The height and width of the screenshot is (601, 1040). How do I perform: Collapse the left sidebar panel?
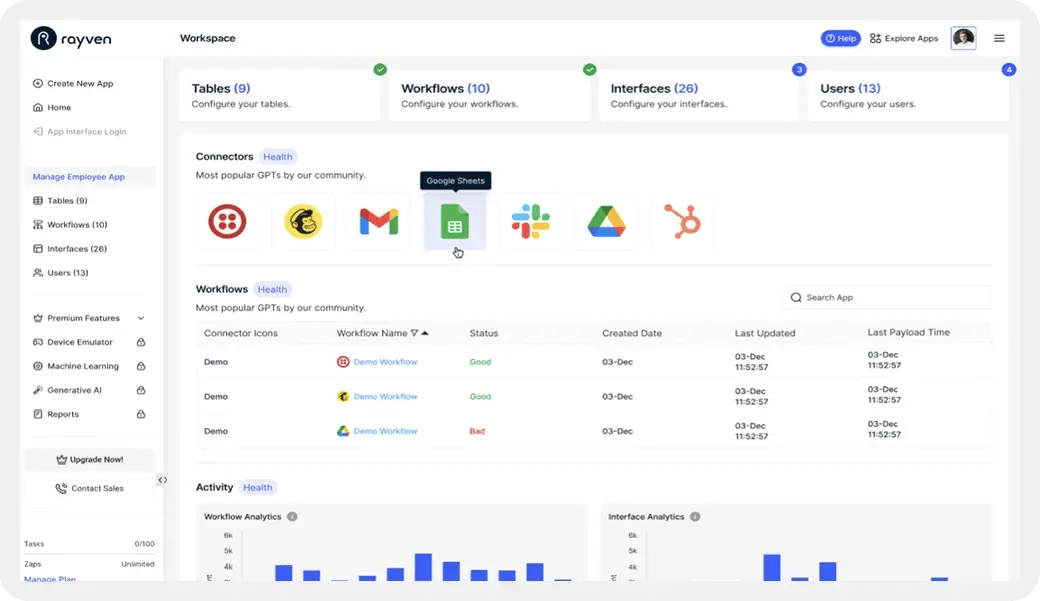tap(162, 480)
